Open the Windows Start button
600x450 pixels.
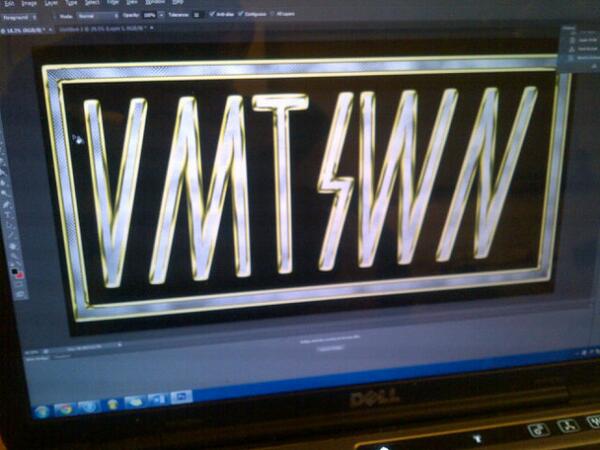click(41, 411)
